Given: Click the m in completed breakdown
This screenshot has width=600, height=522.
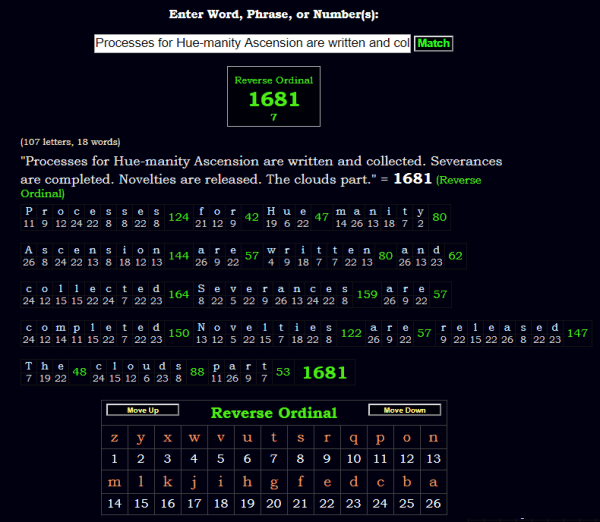Looking at the screenshot, I should [61, 328].
